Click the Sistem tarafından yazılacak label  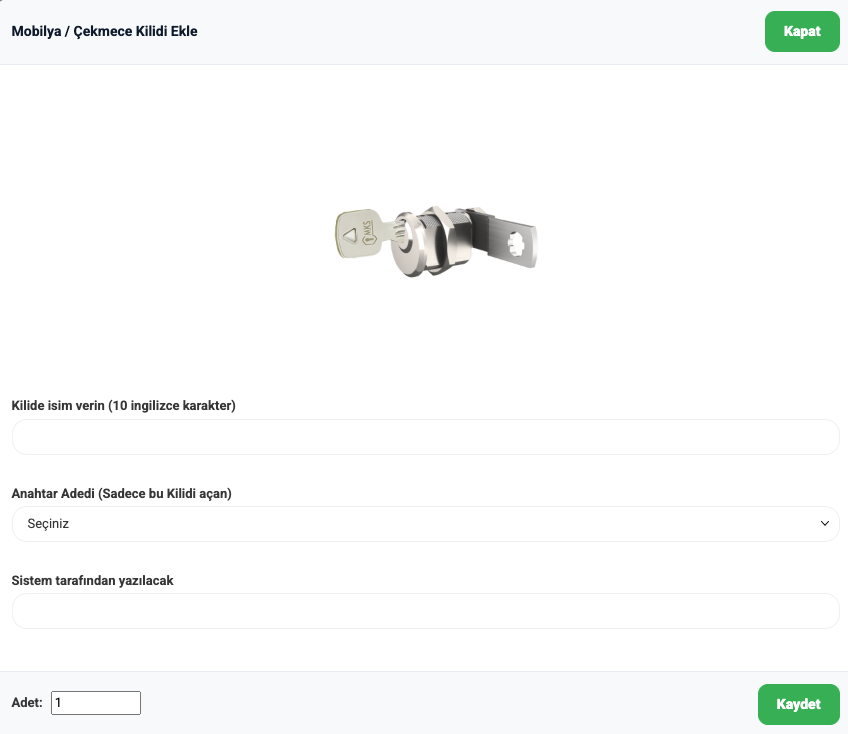click(x=92, y=580)
